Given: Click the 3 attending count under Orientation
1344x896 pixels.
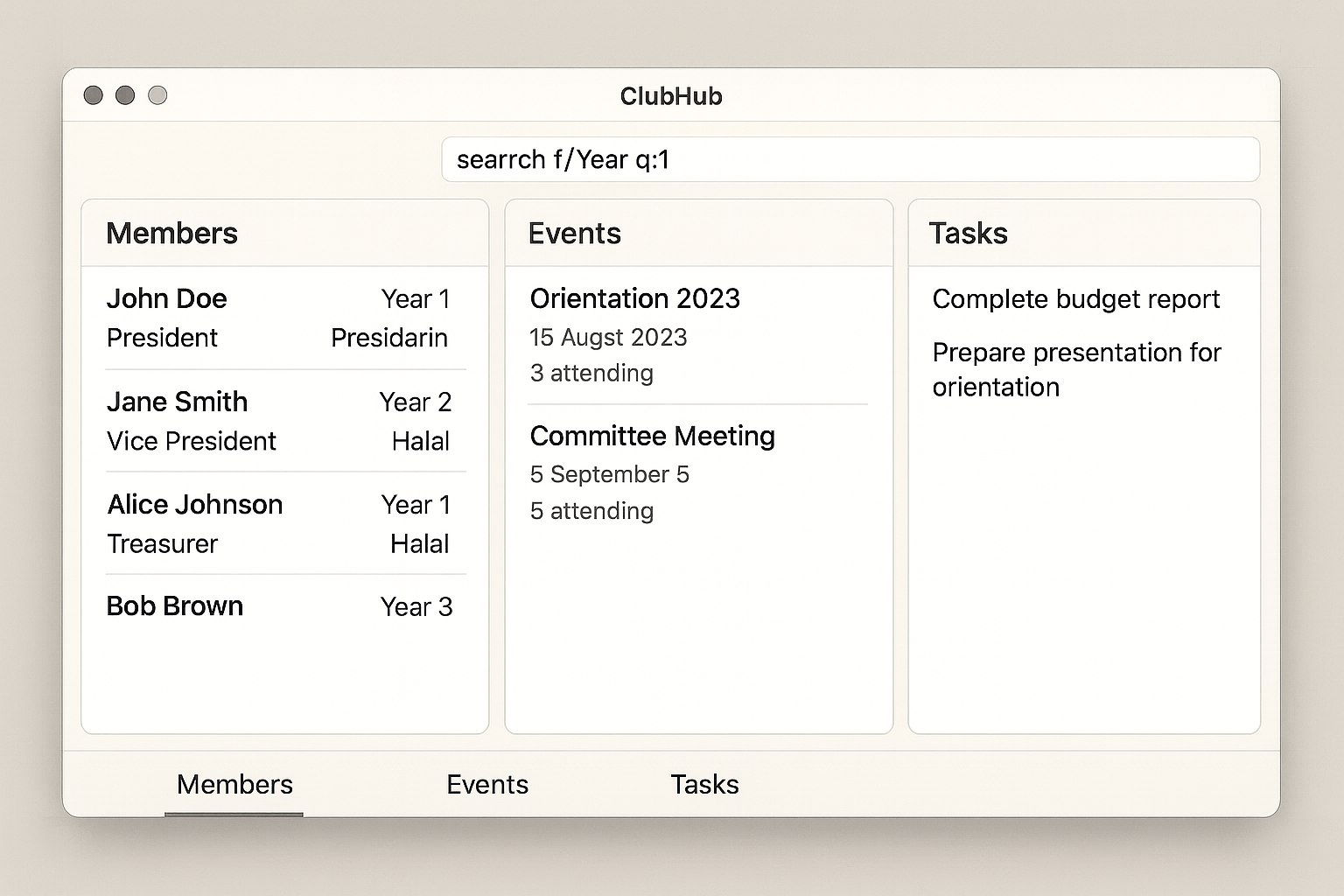Looking at the screenshot, I should click(x=591, y=374).
